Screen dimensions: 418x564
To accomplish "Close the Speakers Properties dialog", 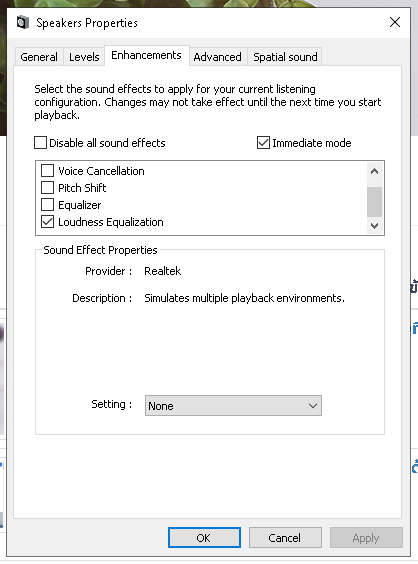I will [395, 22].
